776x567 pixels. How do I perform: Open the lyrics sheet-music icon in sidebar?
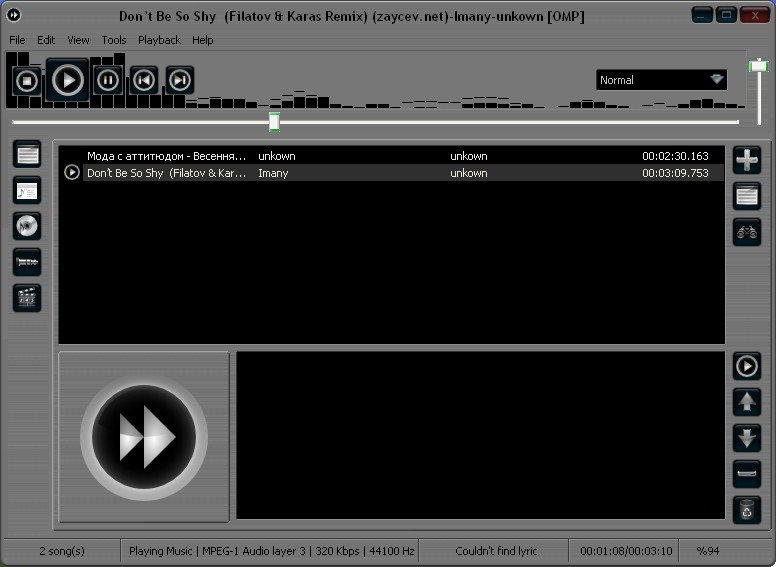tap(27, 190)
